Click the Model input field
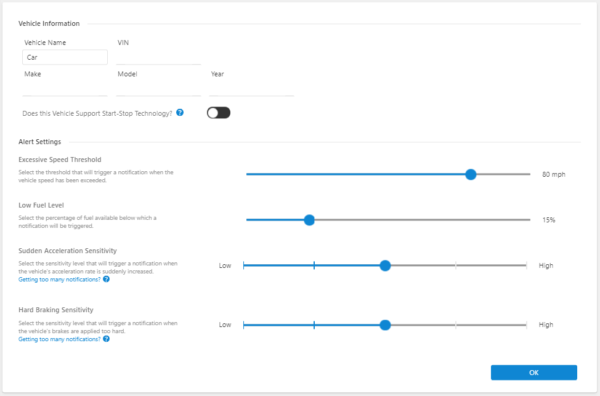 click(158, 88)
